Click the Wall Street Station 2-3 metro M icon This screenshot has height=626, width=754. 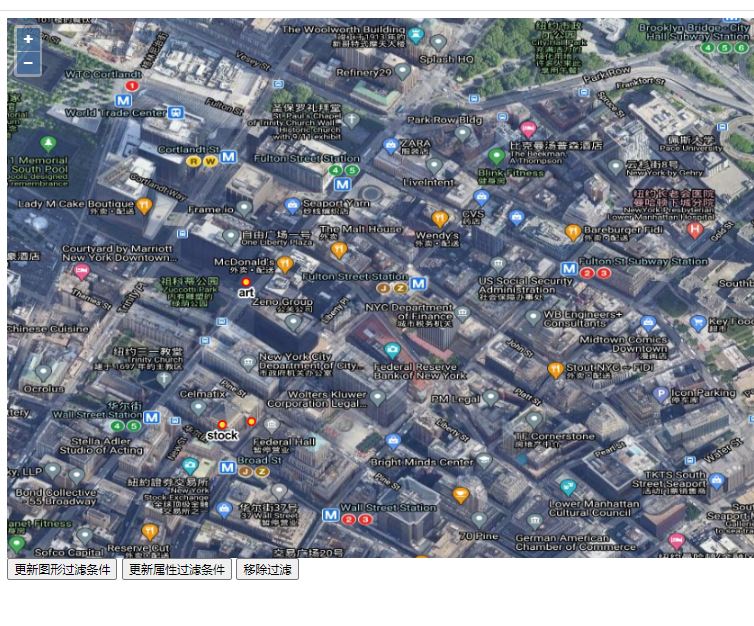pos(330,515)
